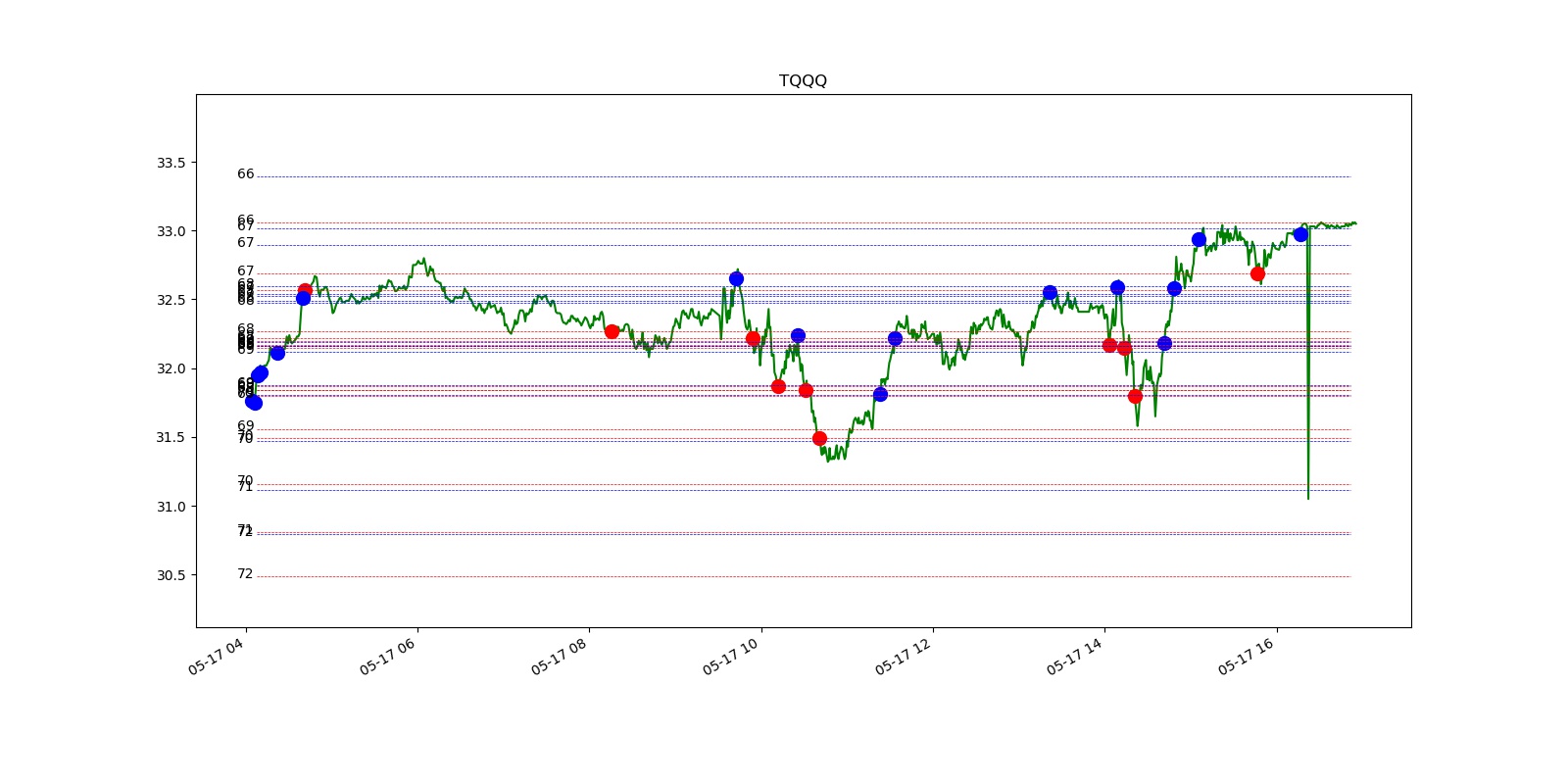
Task: Select the blue marker at 31.8 near 11:20
Action: pos(880,394)
